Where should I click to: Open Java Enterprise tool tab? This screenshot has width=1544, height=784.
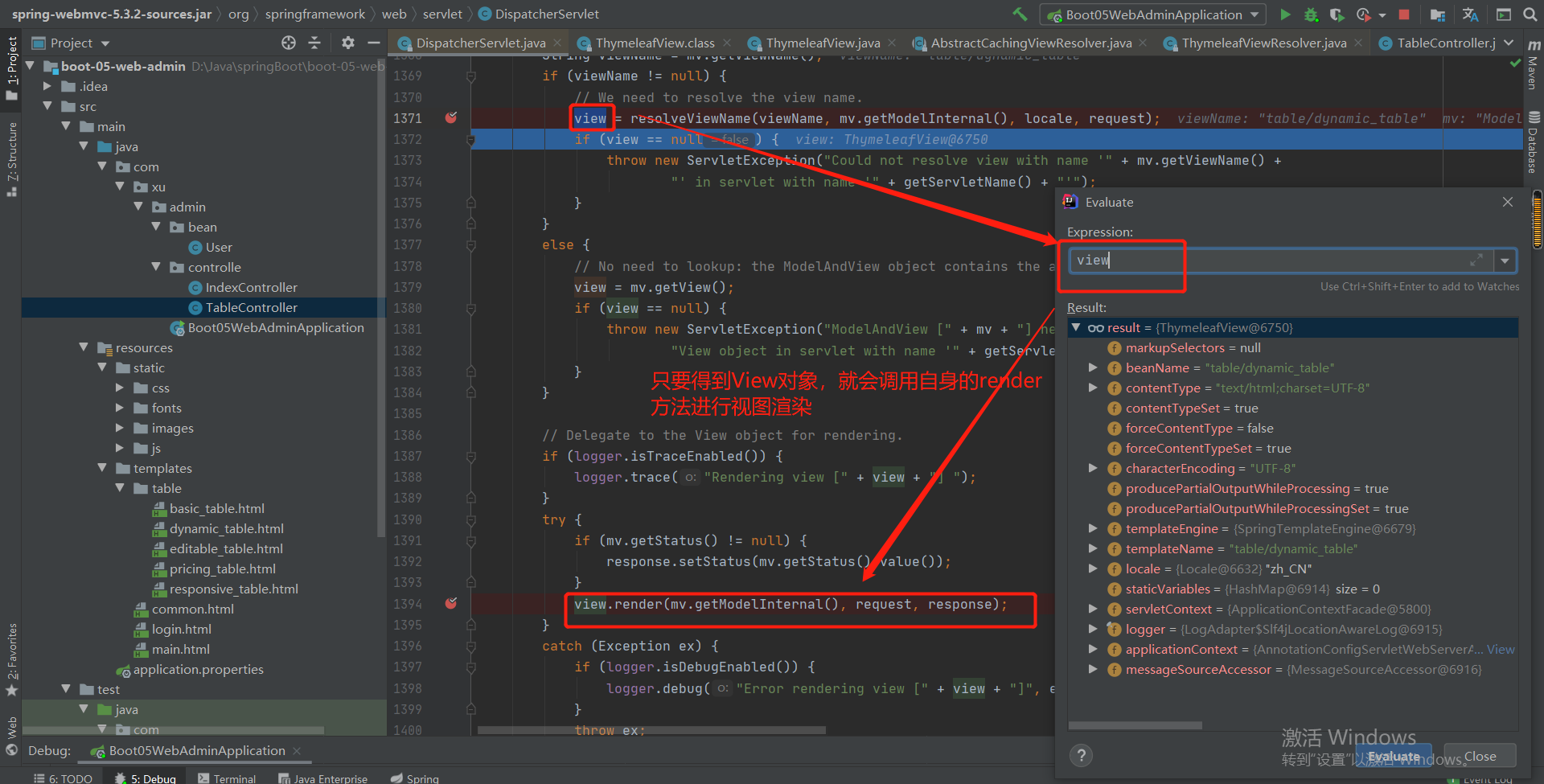(x=323, y=778)
